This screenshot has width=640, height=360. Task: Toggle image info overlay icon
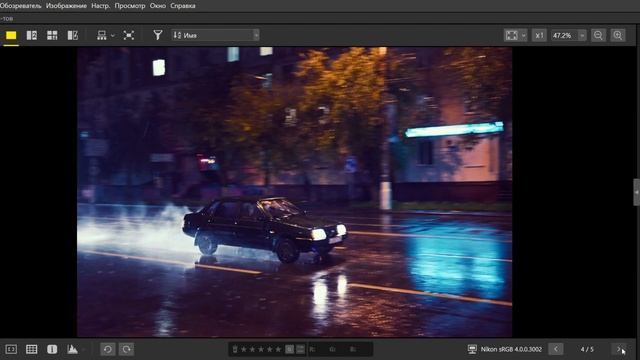(52, 349)
